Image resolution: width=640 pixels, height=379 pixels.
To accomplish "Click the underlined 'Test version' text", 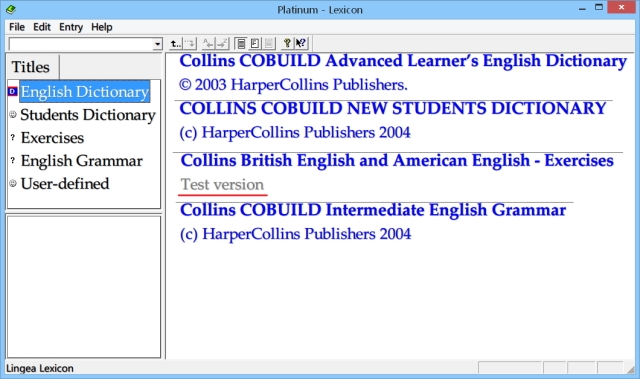I will tap(222, 184).
